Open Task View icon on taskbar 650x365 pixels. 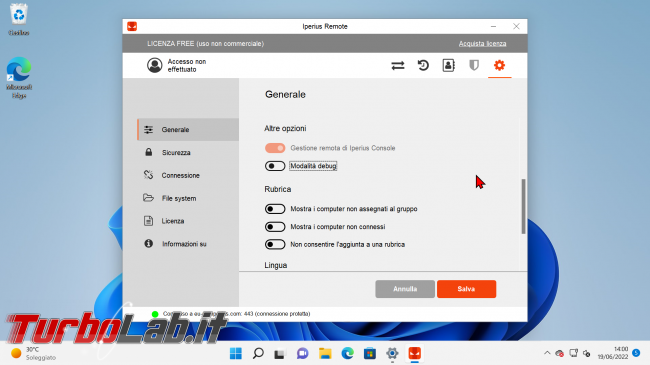[280, 353]
